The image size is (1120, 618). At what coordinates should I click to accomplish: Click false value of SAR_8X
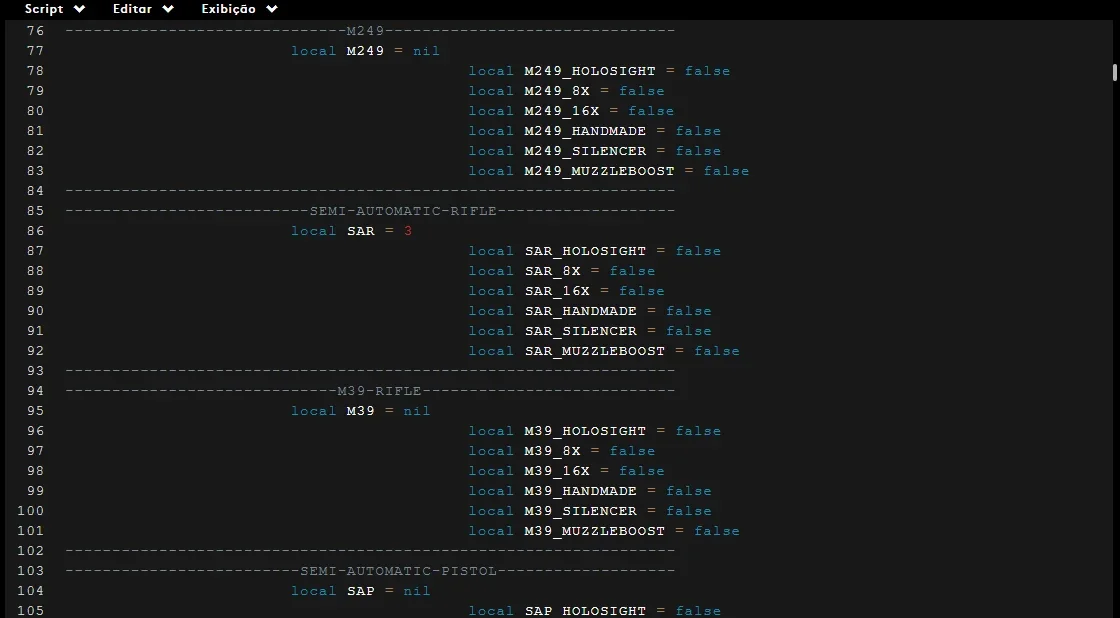[x=632, y=271]
